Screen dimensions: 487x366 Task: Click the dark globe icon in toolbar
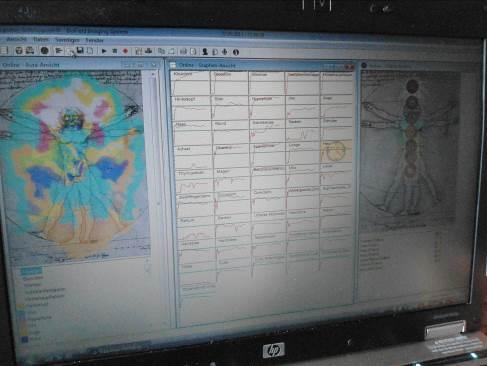[x=44, y=50]
